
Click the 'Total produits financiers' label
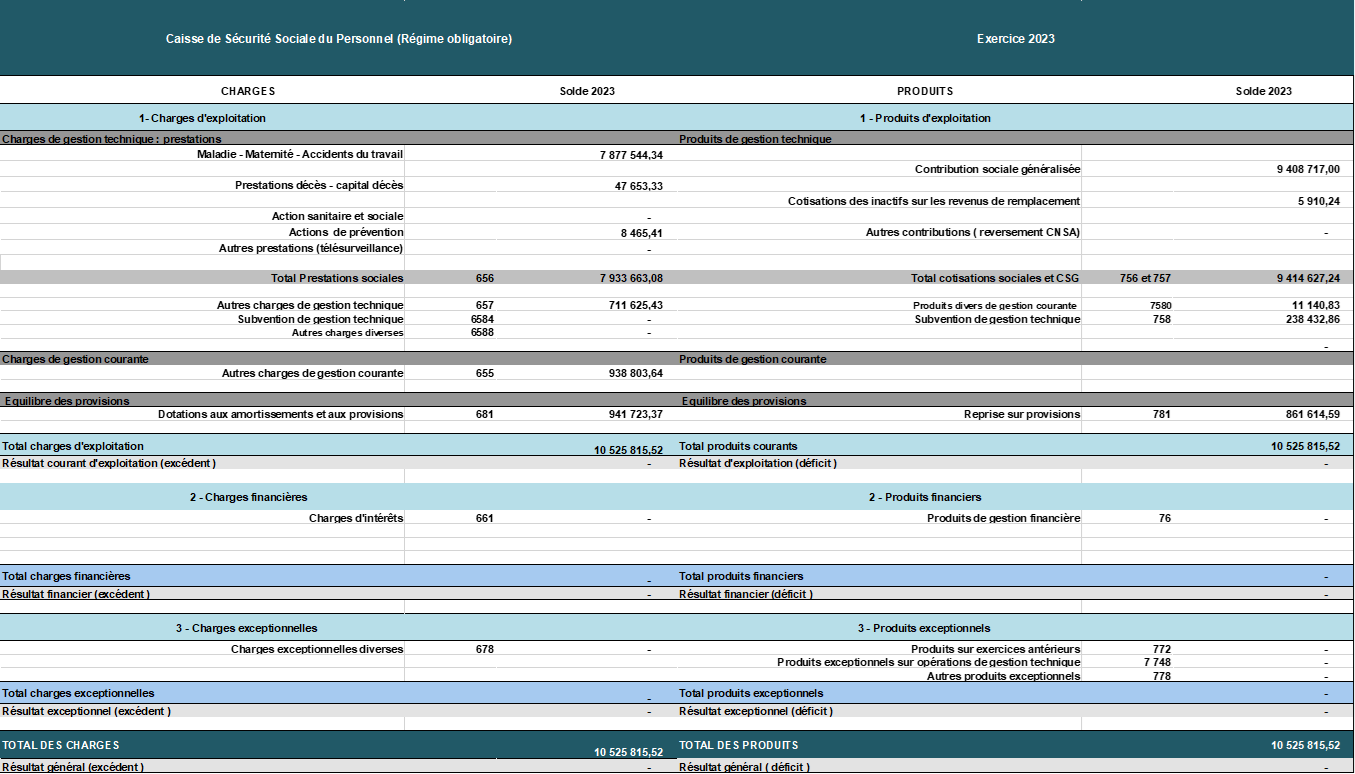click(x=741, y=576)
